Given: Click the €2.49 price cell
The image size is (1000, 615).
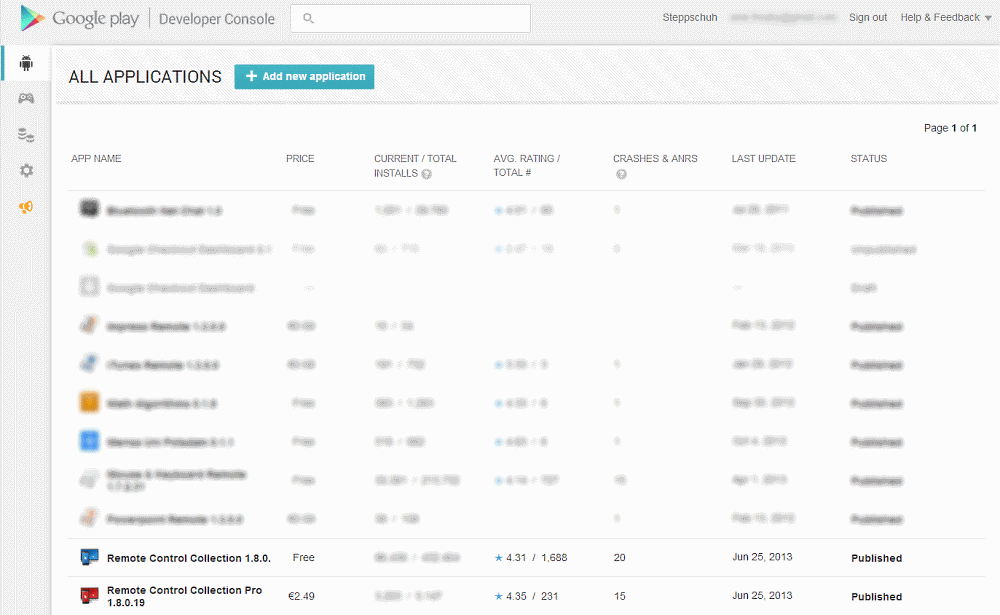Looking at the screenshot, I should click(x=301, y=596).
